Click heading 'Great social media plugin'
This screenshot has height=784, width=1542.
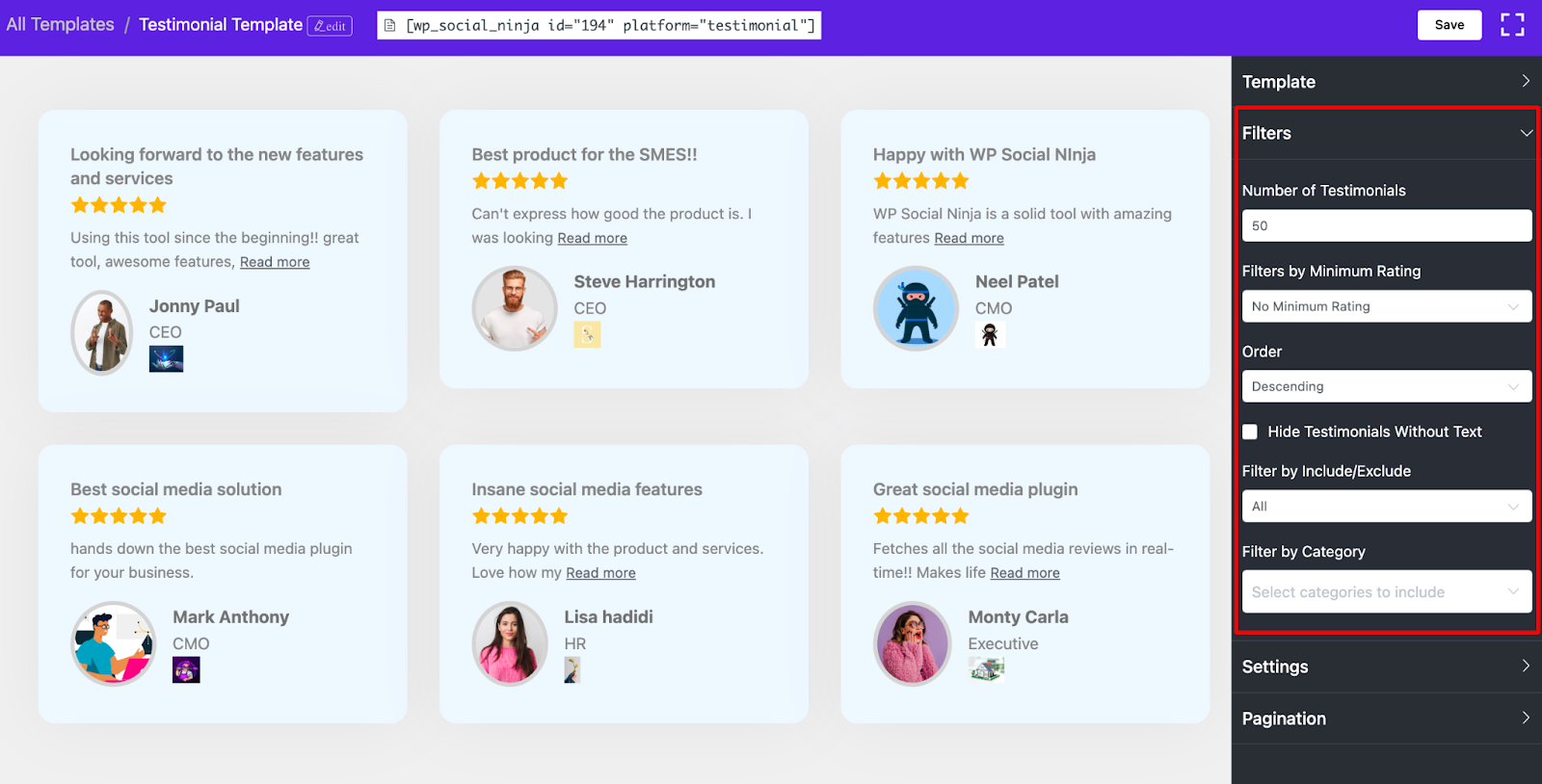pos(975,489)
